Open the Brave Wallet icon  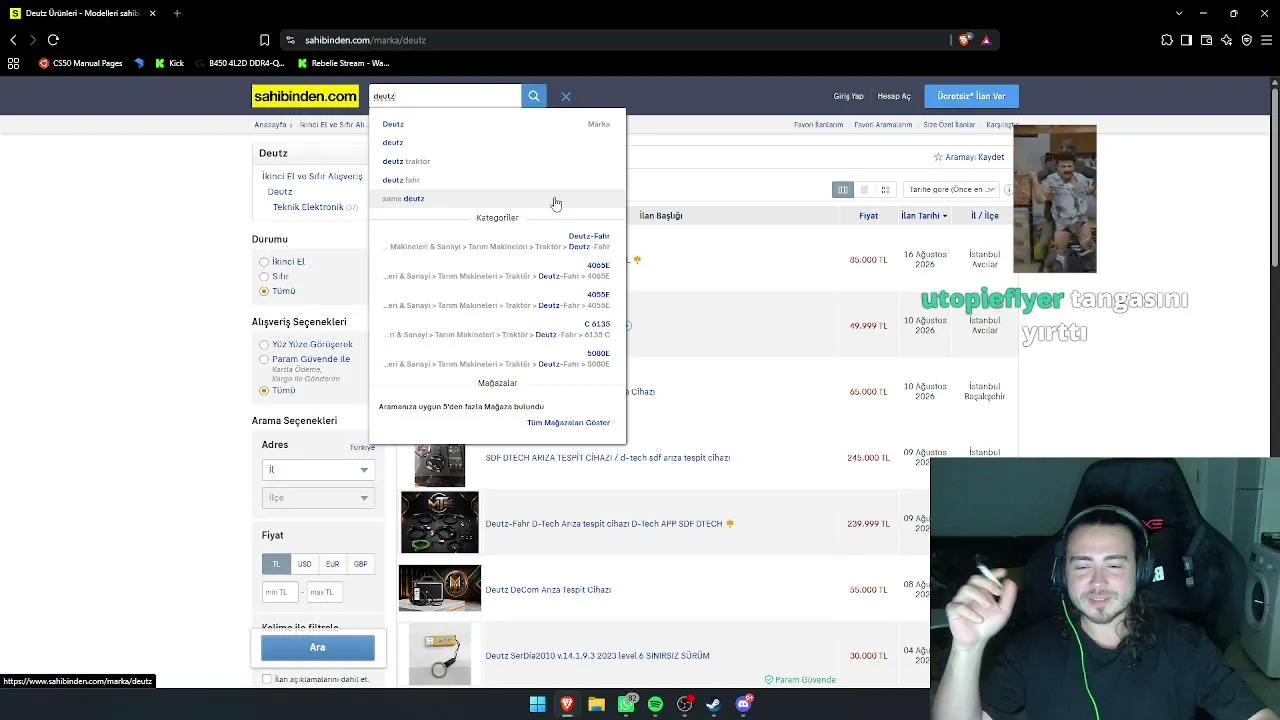(x=1206, y=40)
